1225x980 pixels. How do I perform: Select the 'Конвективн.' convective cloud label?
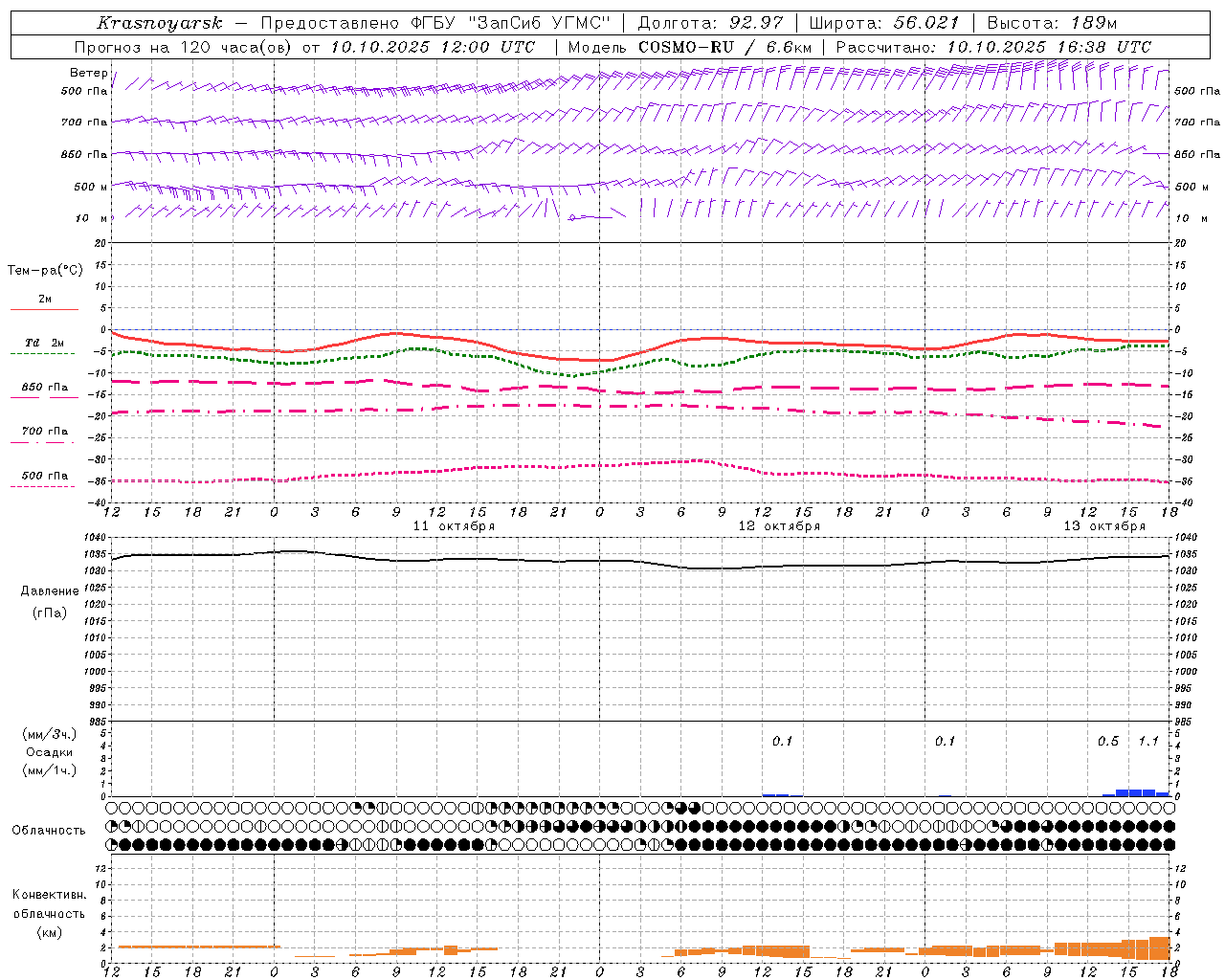point(49,895)
